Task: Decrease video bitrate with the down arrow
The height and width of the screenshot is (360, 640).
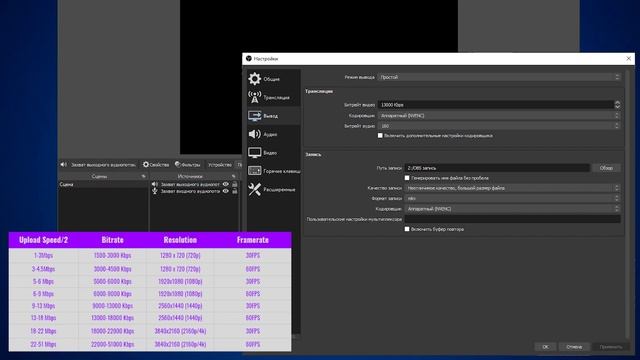Action: tap(618, 107)
